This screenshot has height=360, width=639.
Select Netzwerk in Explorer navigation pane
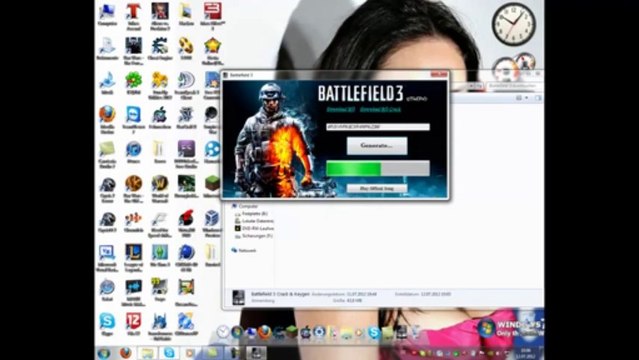pyautogui.click(x=244, y=250)
